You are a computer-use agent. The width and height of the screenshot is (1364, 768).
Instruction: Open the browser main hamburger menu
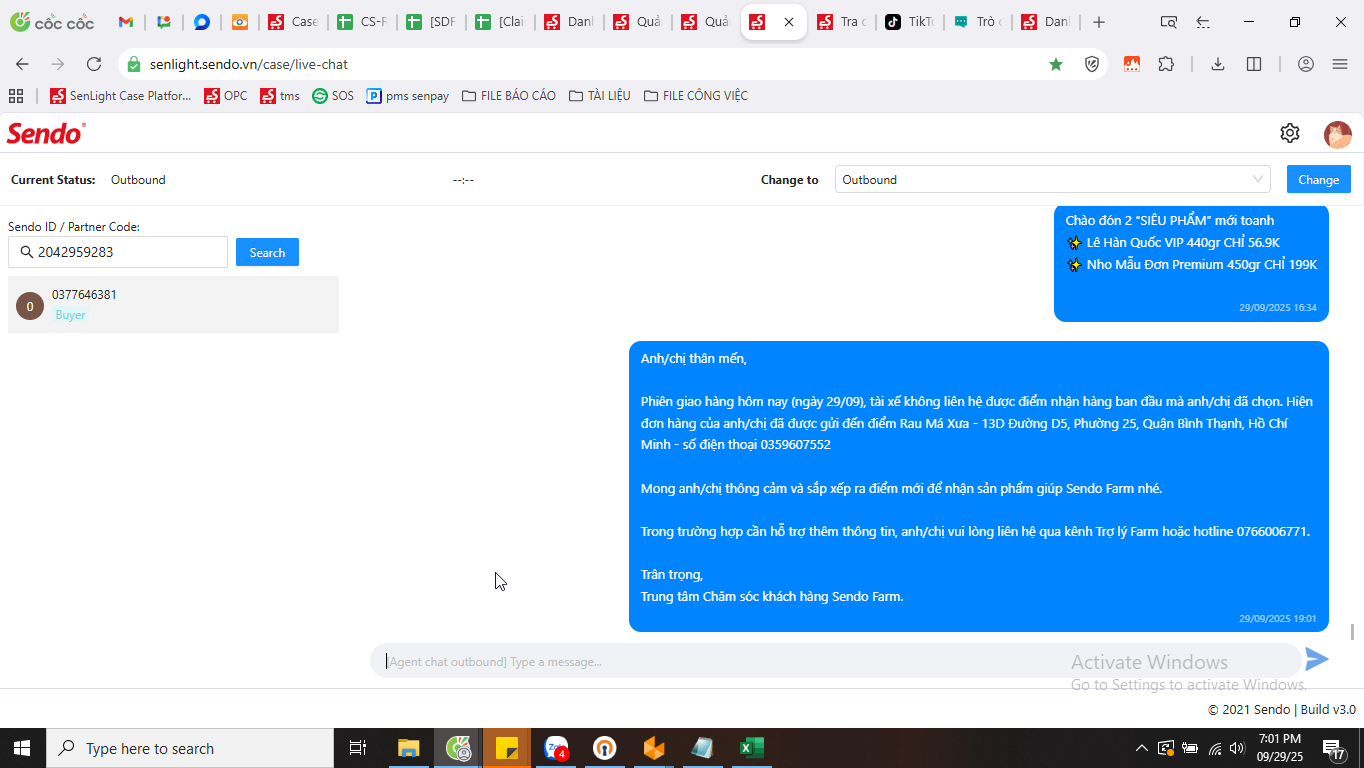coord(1340,64)
